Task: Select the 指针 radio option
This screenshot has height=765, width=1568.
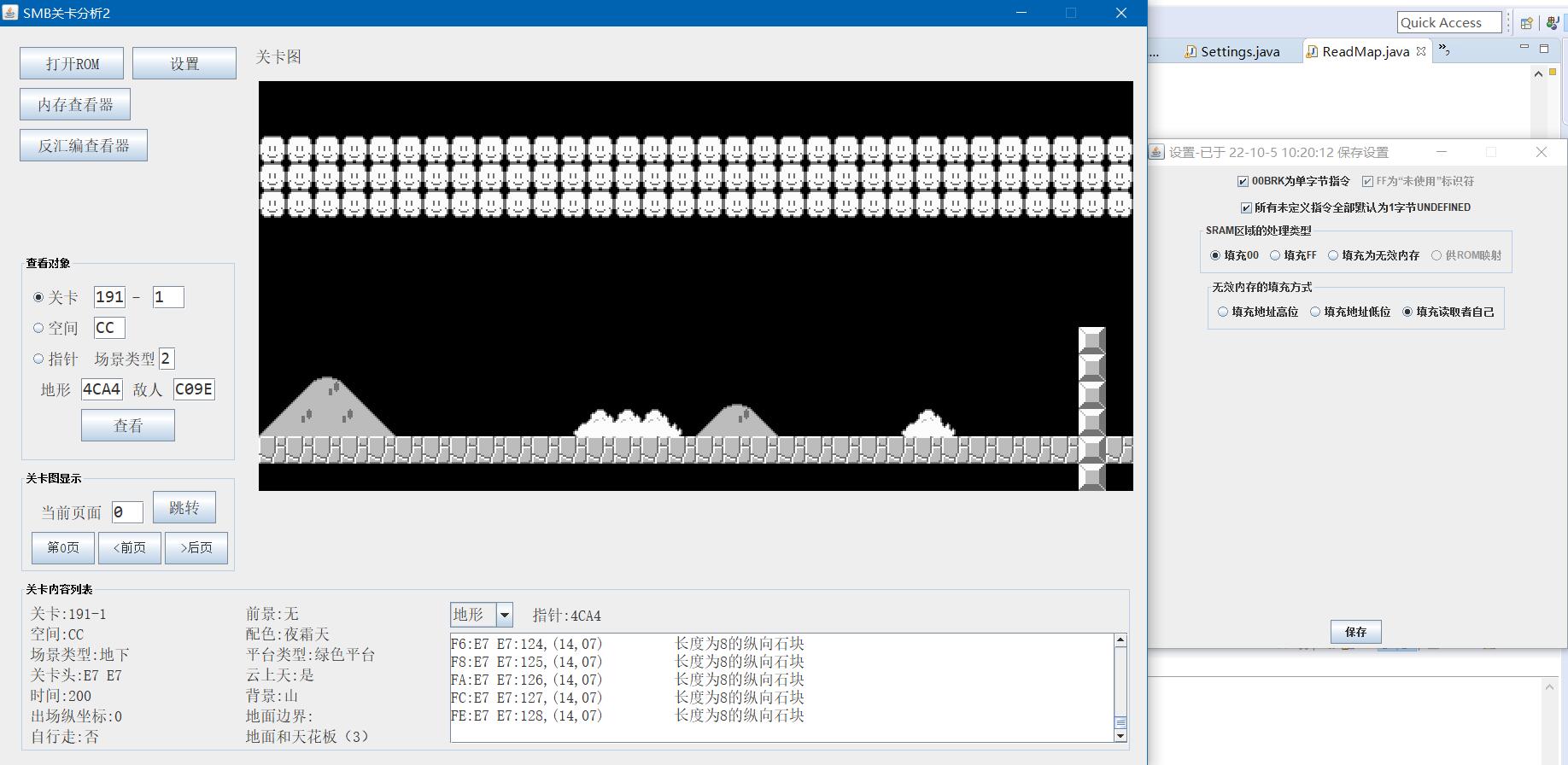Action: click(38, 359)
